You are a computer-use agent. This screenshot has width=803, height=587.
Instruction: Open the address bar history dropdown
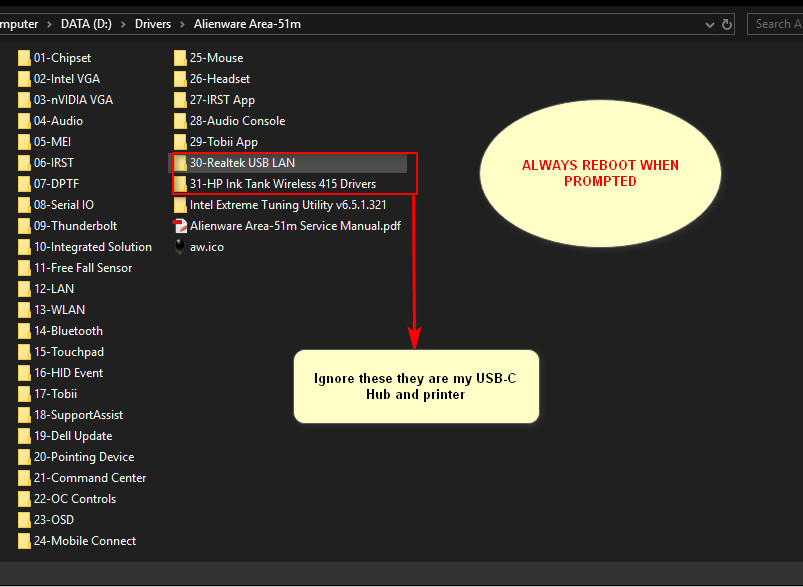coord(710,25)
